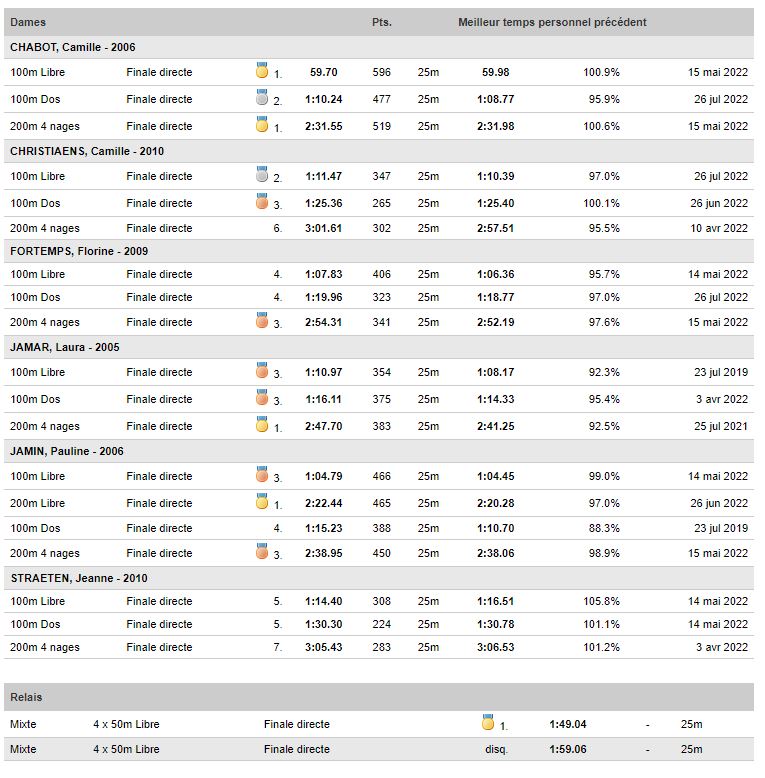
Task: Click 200m Libre event name in Jamin section
Action: click(38, 503)
